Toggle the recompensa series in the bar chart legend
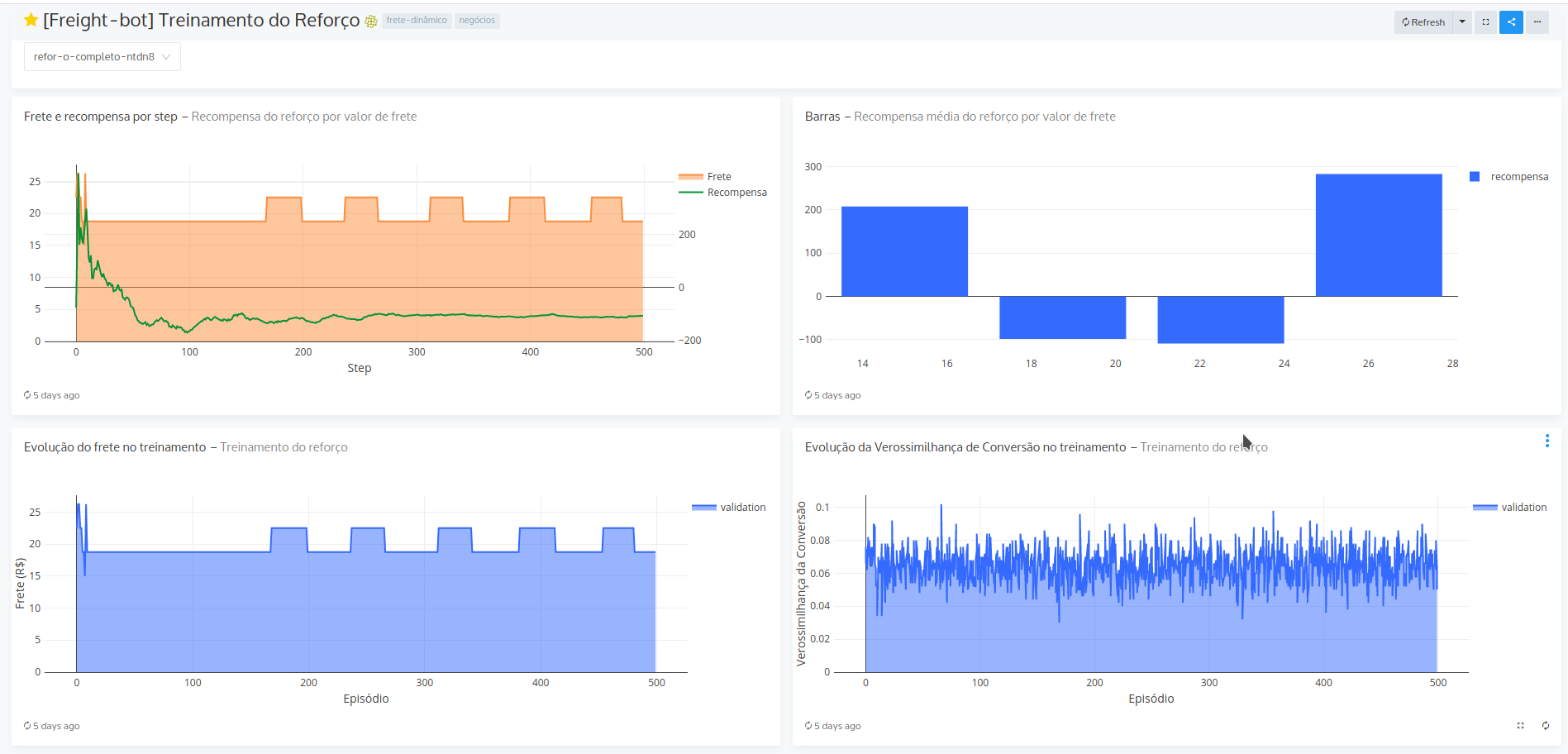 pos(1509,177)
